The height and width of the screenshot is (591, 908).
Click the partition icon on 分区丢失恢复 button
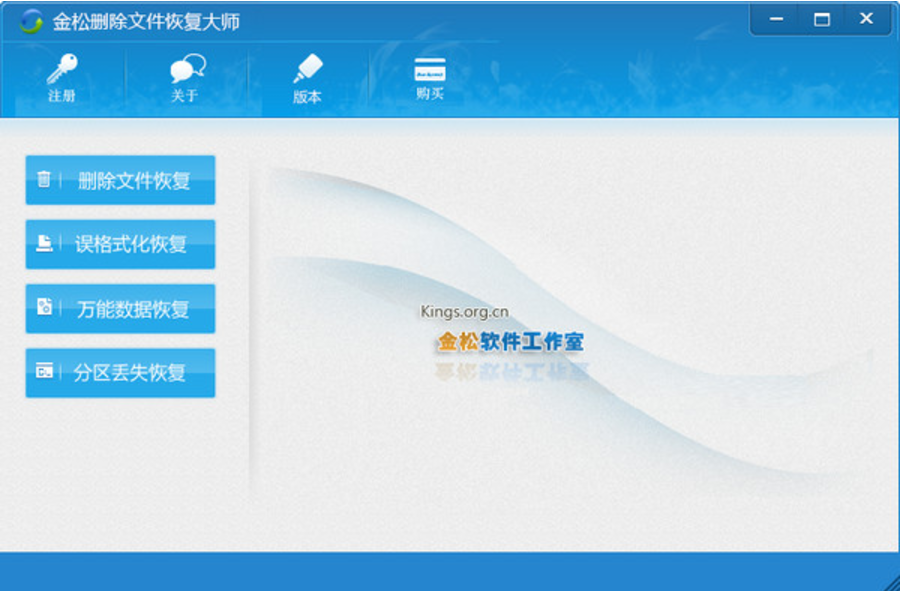[43, 372]
